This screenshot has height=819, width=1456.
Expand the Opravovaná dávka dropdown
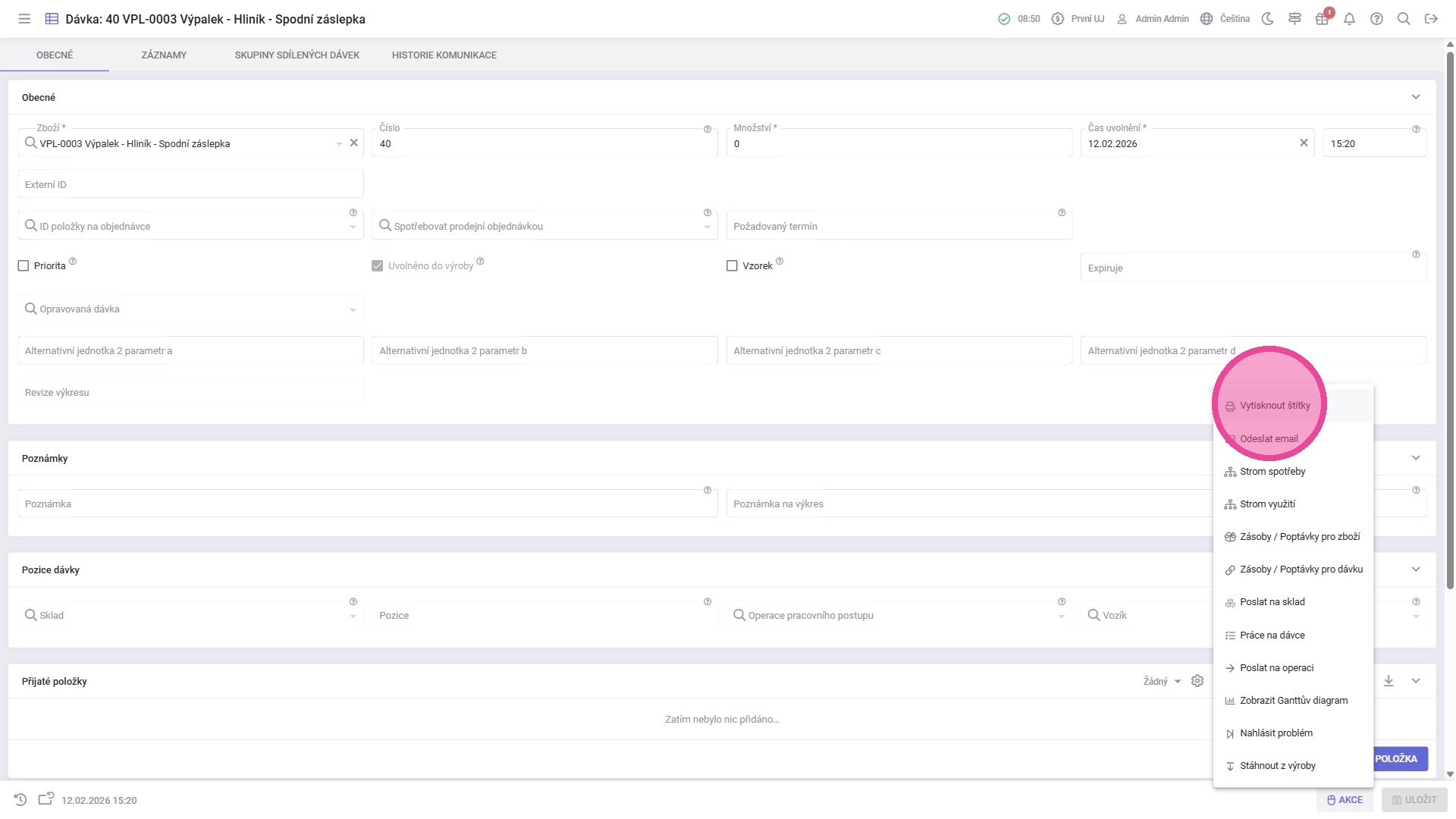coord(353,309)
